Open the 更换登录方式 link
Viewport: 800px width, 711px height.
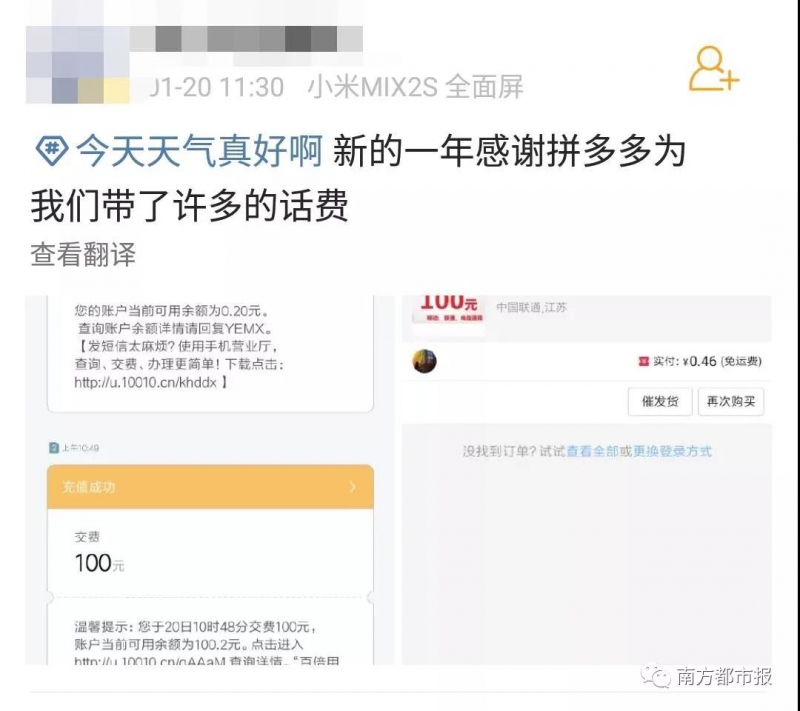coord(672,451)
